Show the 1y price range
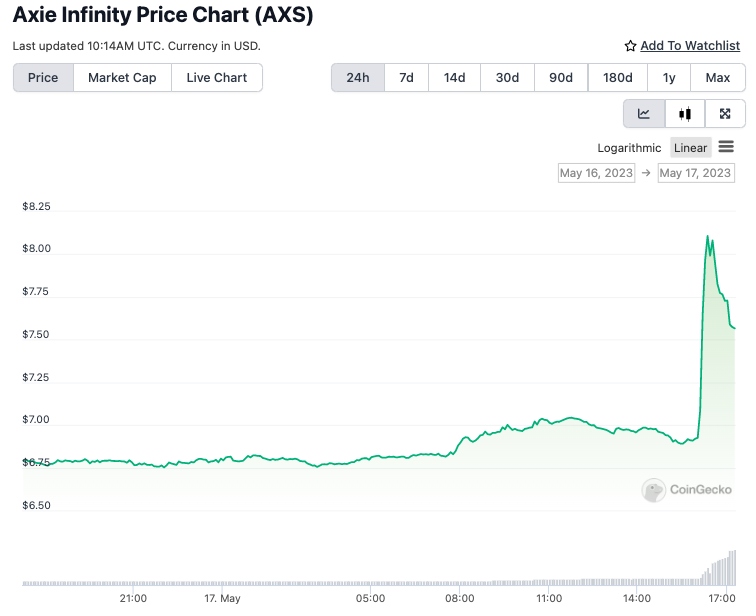Image resolution: width=756 pixels, height=616 pixels. click(x=669, y=78)
